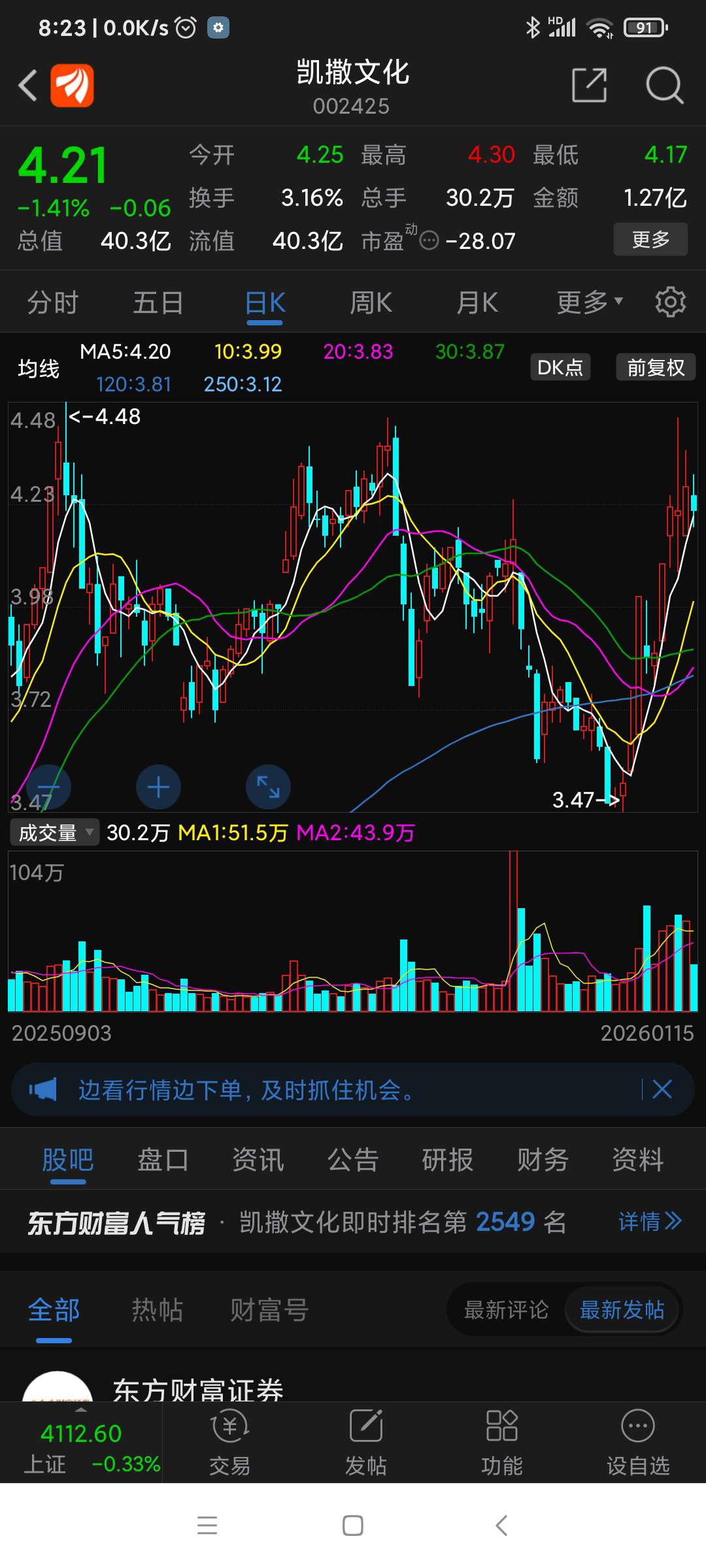
Task: Tap the chart end date 20260115
Action: (x=647, y=1033)
